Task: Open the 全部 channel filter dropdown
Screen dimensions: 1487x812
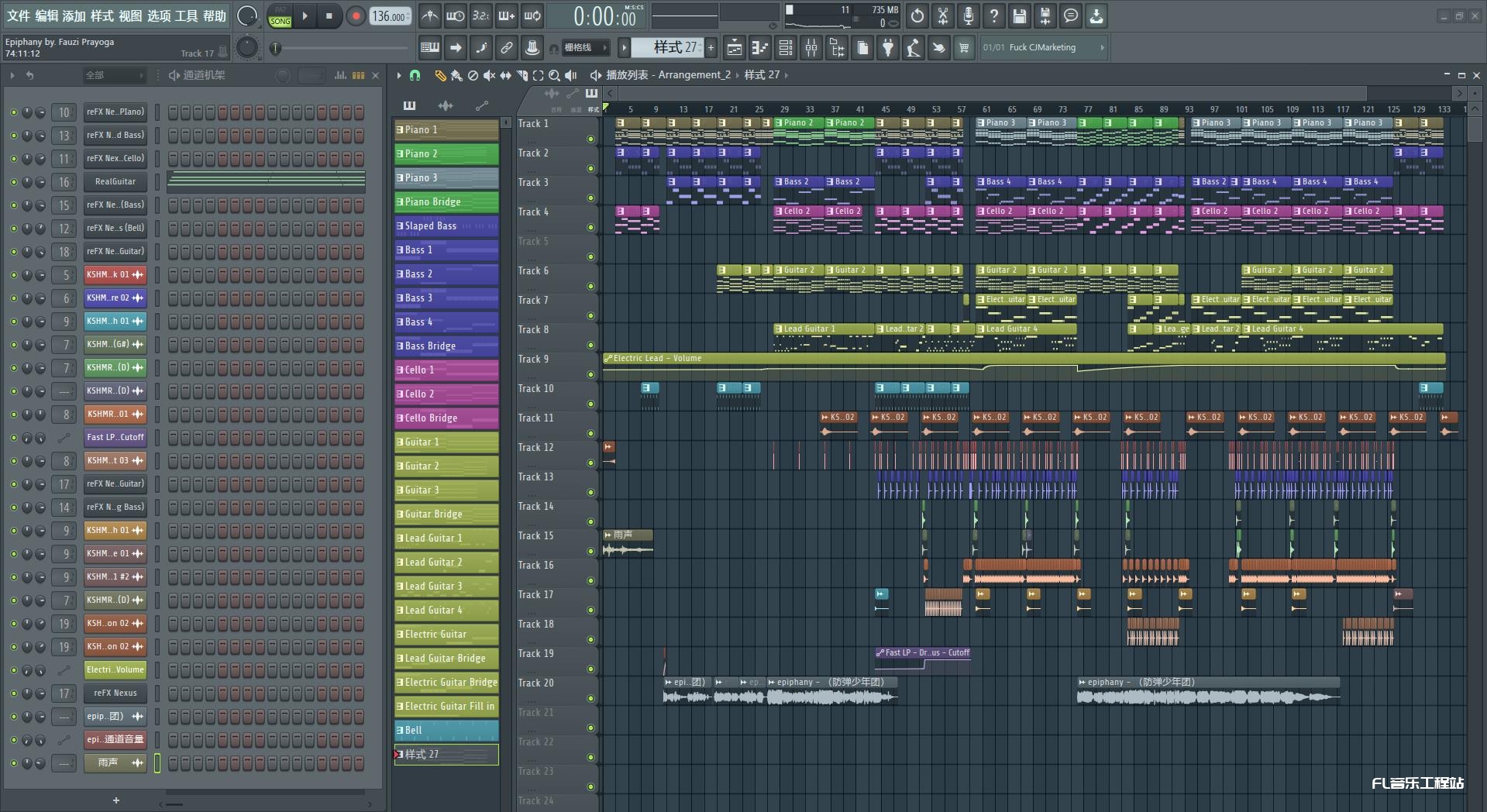Action: (113, 75)
